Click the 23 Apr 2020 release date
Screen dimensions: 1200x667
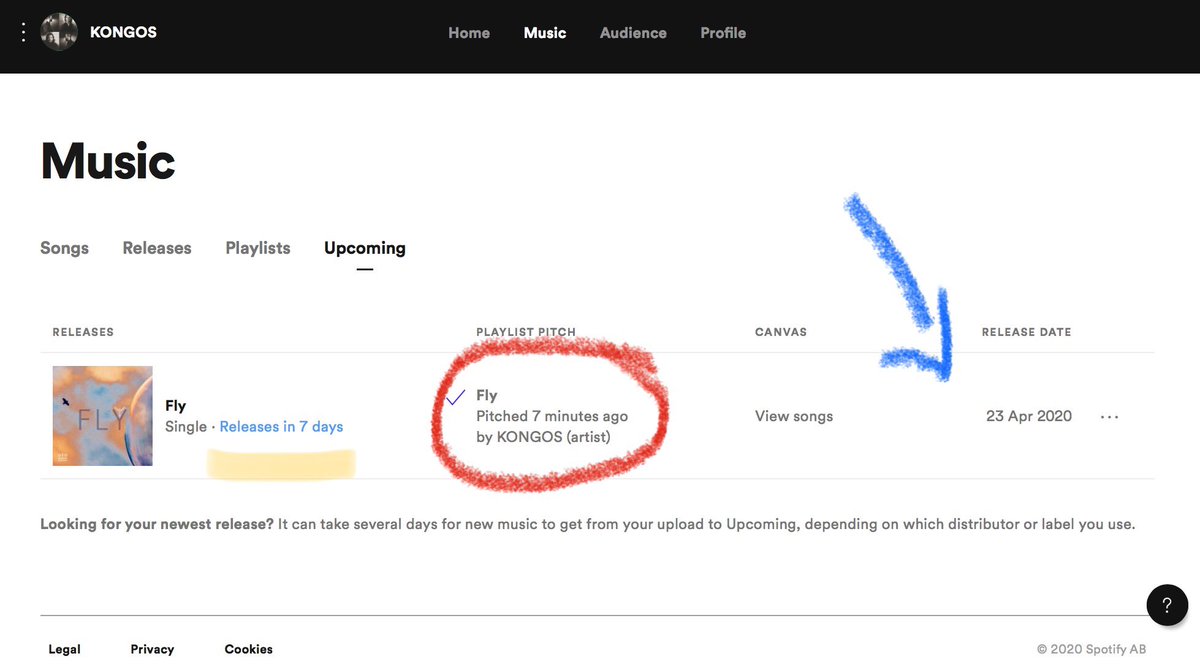[x=1029, y=416]
